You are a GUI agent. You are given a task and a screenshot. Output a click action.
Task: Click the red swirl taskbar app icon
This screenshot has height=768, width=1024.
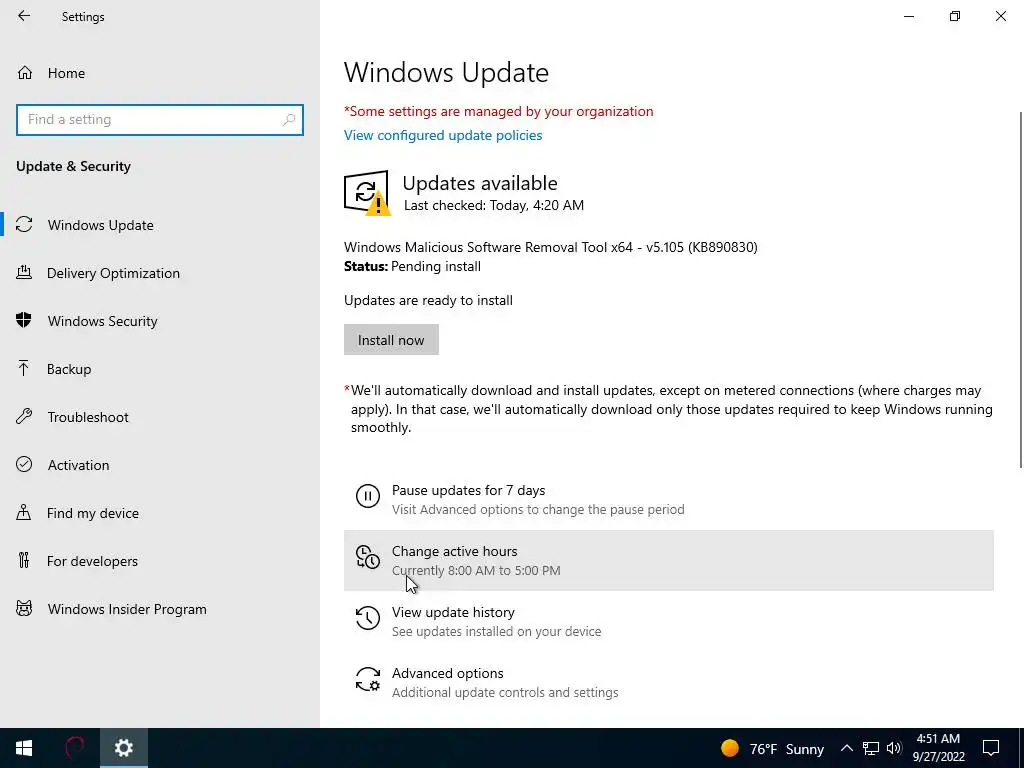[74, 748]
